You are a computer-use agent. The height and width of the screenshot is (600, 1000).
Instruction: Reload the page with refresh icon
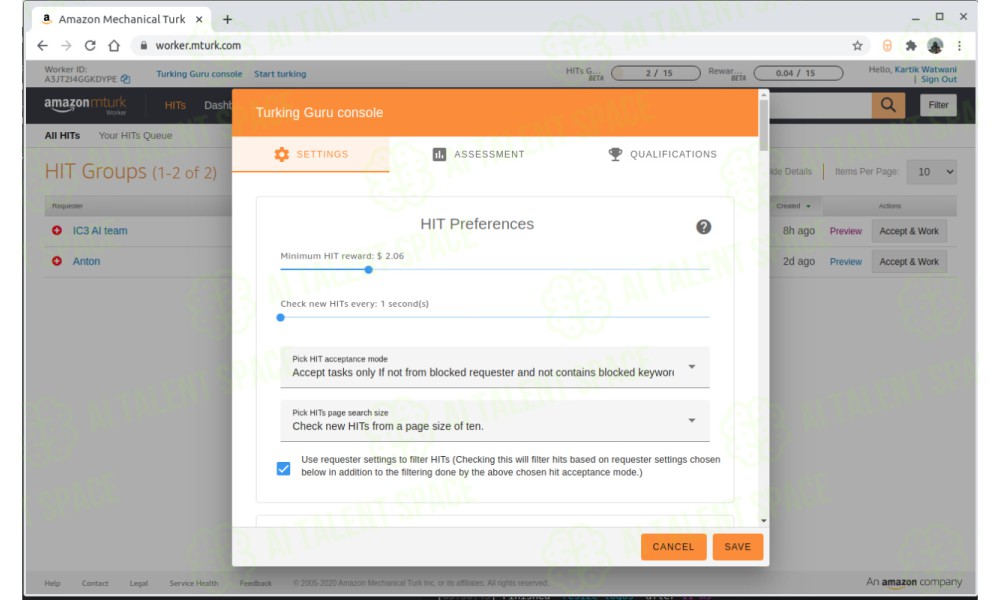click(x=90, y=45)
